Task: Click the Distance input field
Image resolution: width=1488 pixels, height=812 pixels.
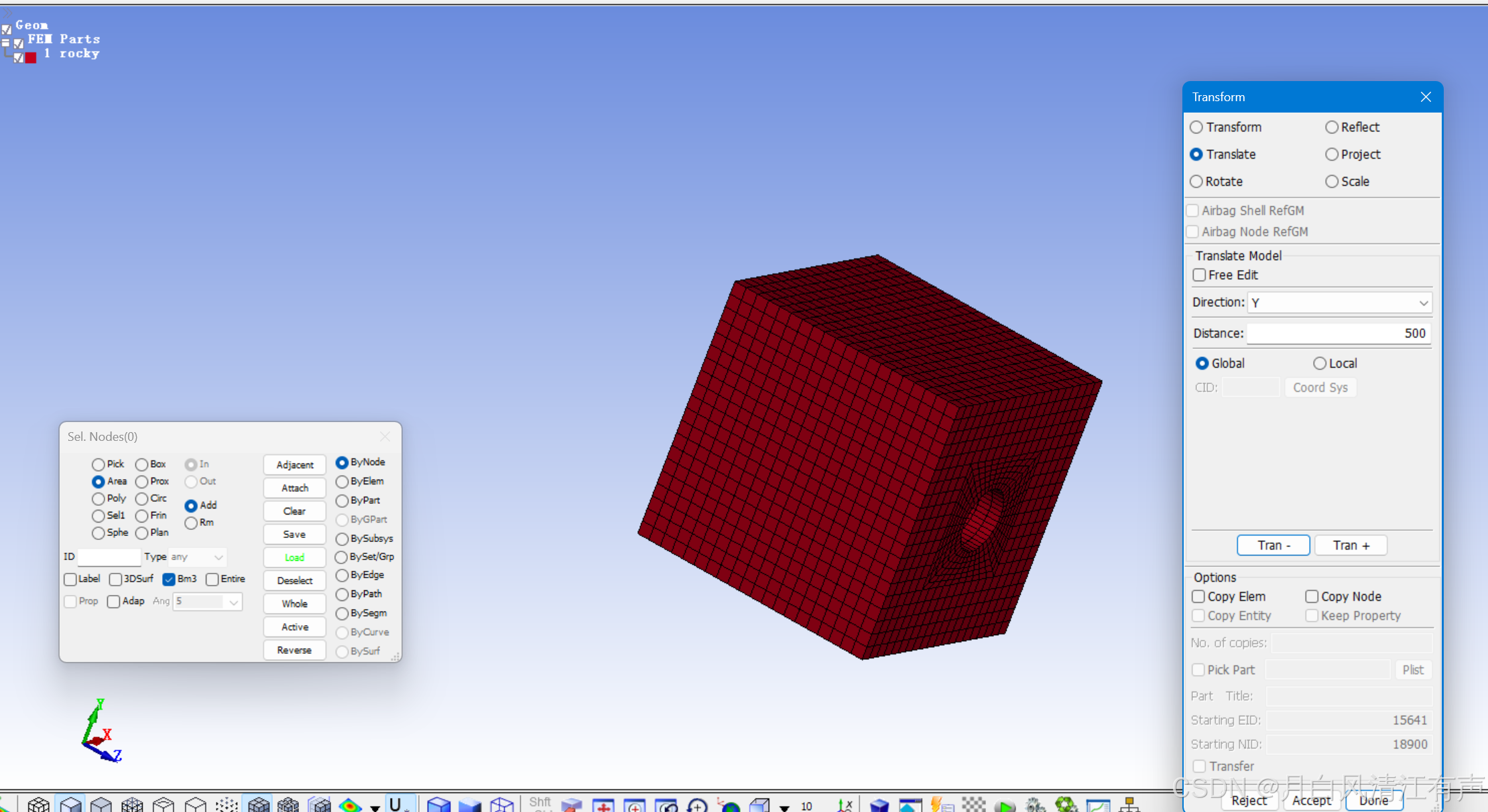Action: click(1338, 333)
